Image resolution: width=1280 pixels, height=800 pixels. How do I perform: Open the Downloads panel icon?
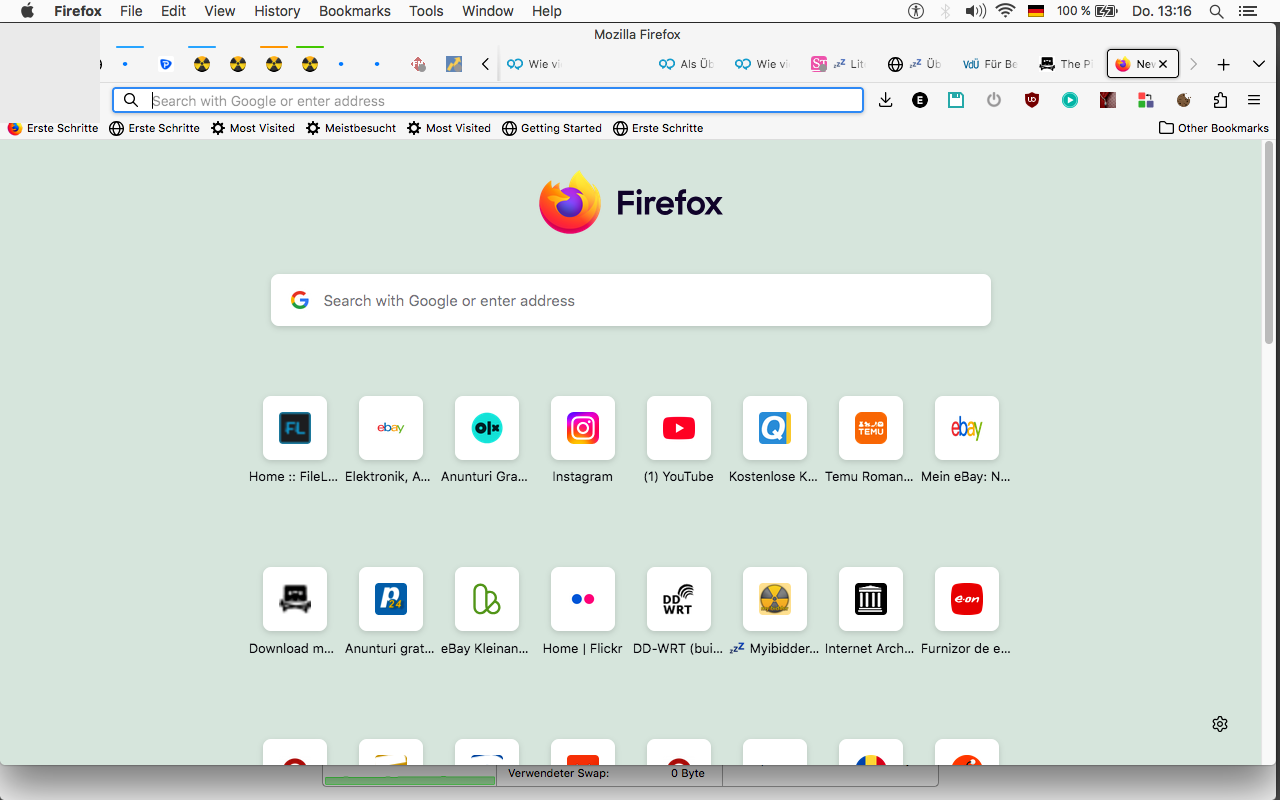[885, 100]
